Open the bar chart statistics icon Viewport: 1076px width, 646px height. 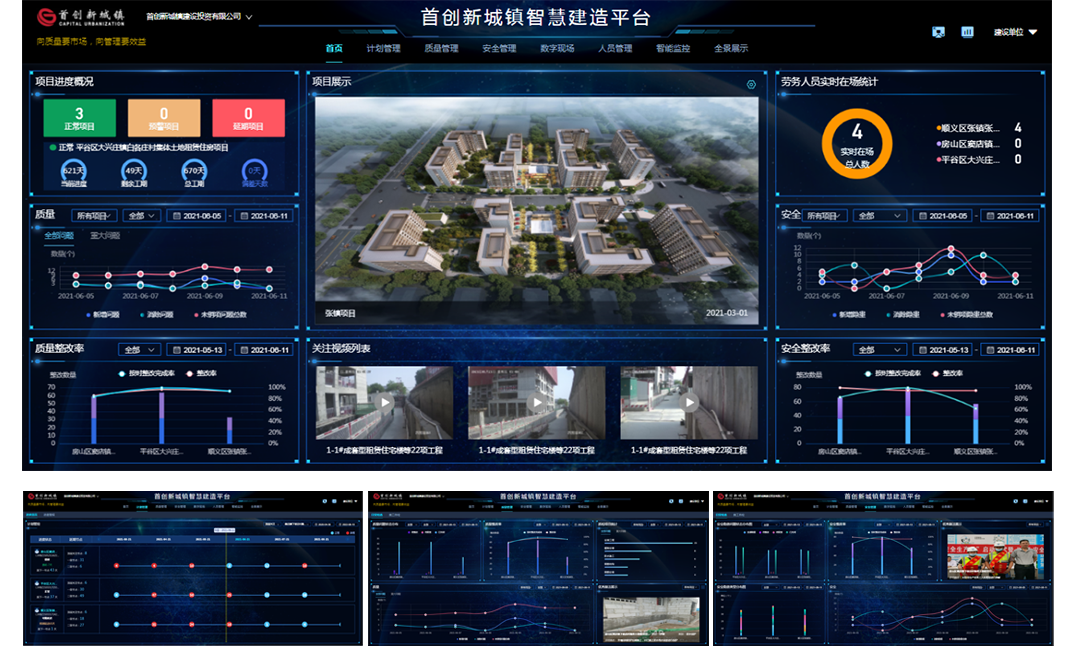point(967,32)
